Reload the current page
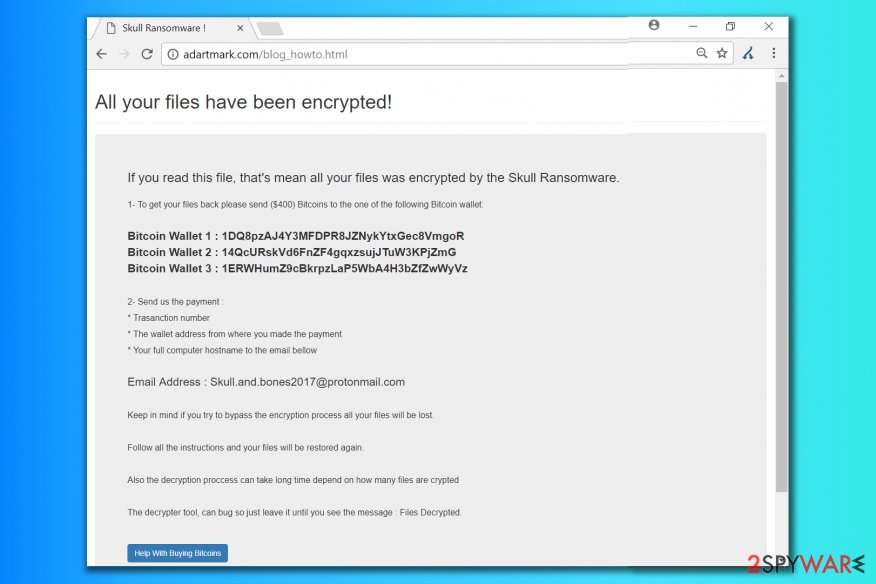876x584 pixels. tap(147, 54)
